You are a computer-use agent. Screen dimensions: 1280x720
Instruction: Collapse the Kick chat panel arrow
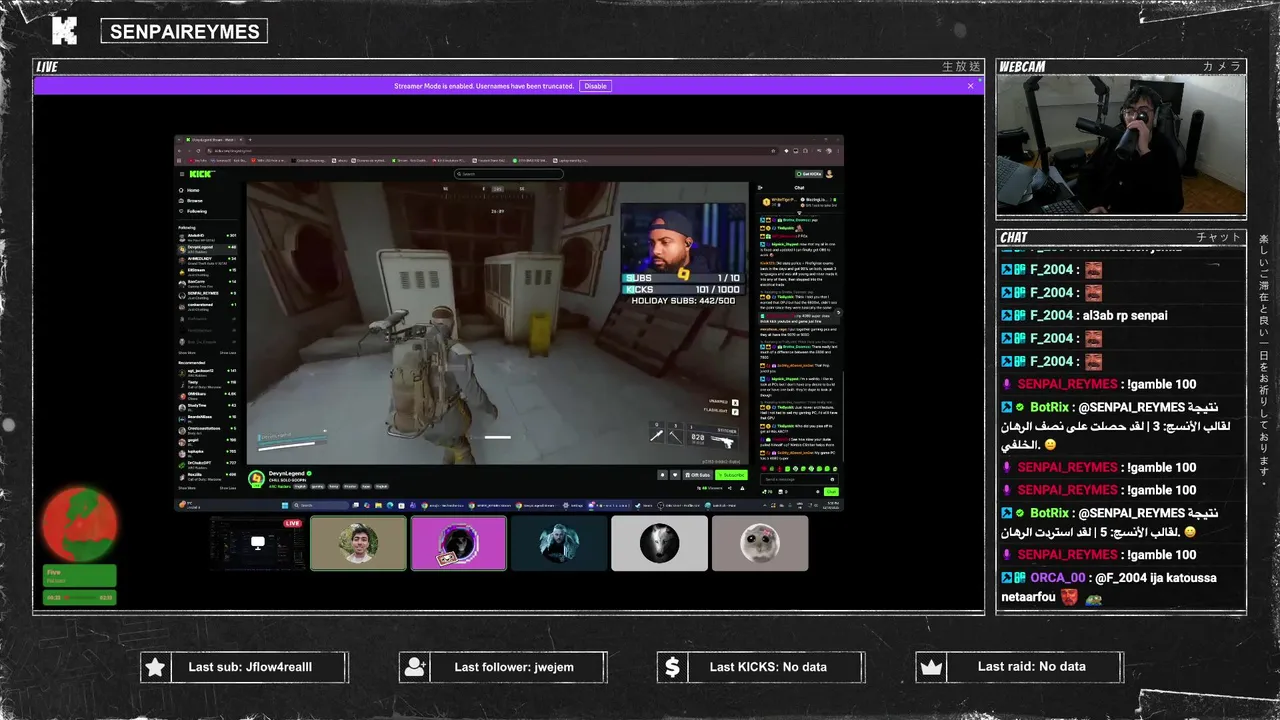click(x=760, y=188)
